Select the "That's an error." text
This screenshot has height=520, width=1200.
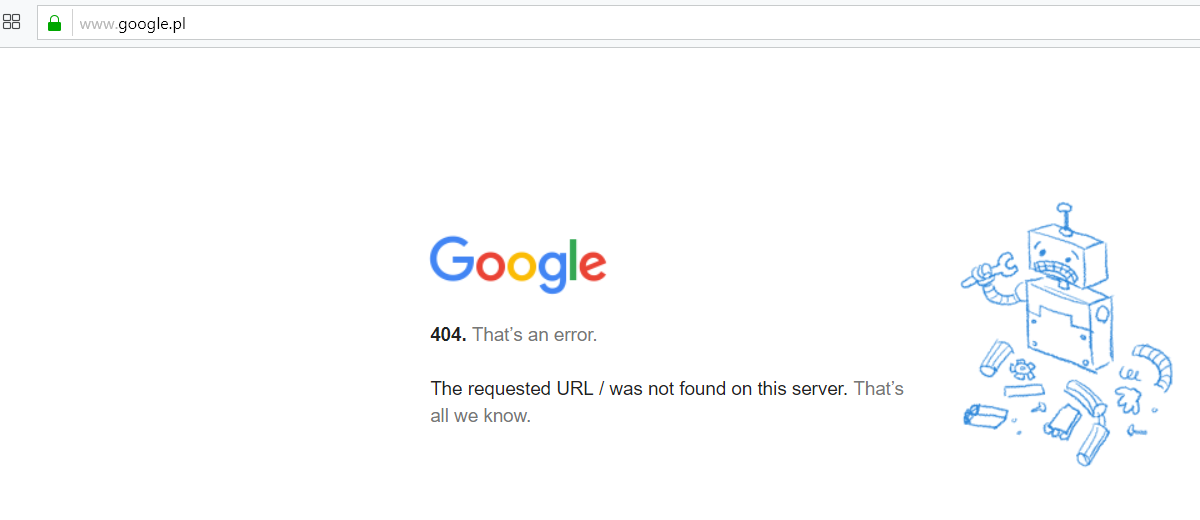pyautogui.click(x=534, y=335)
